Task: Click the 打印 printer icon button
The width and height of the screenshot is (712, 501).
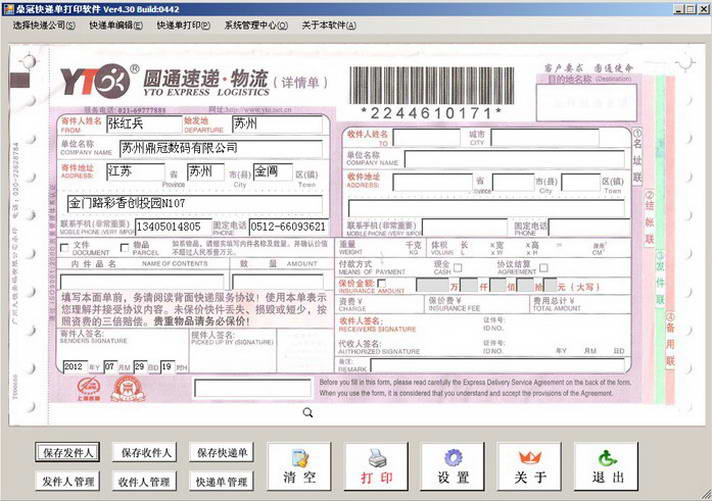Action: click(376, 466)
